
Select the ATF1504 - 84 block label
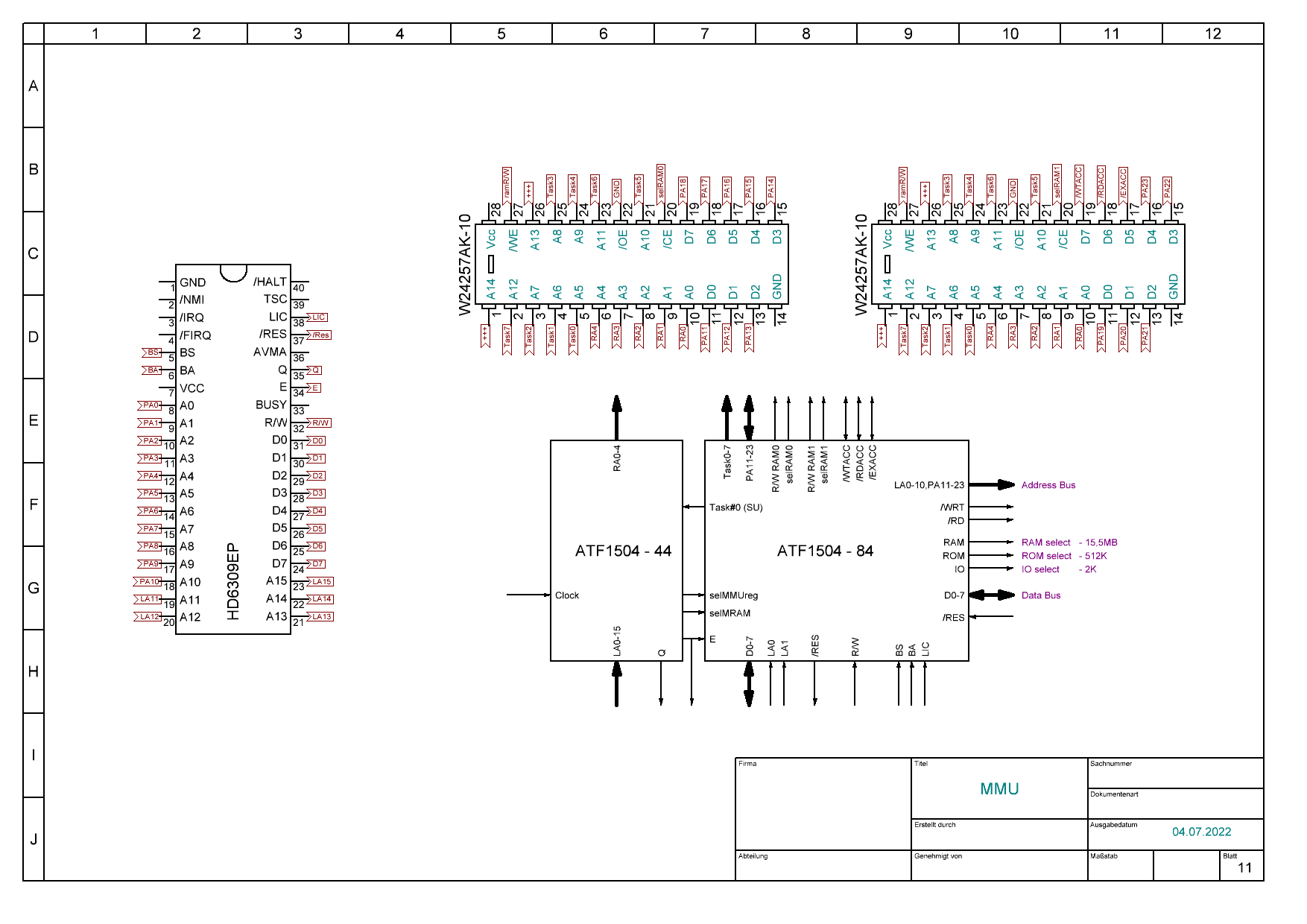coord(825,551)
